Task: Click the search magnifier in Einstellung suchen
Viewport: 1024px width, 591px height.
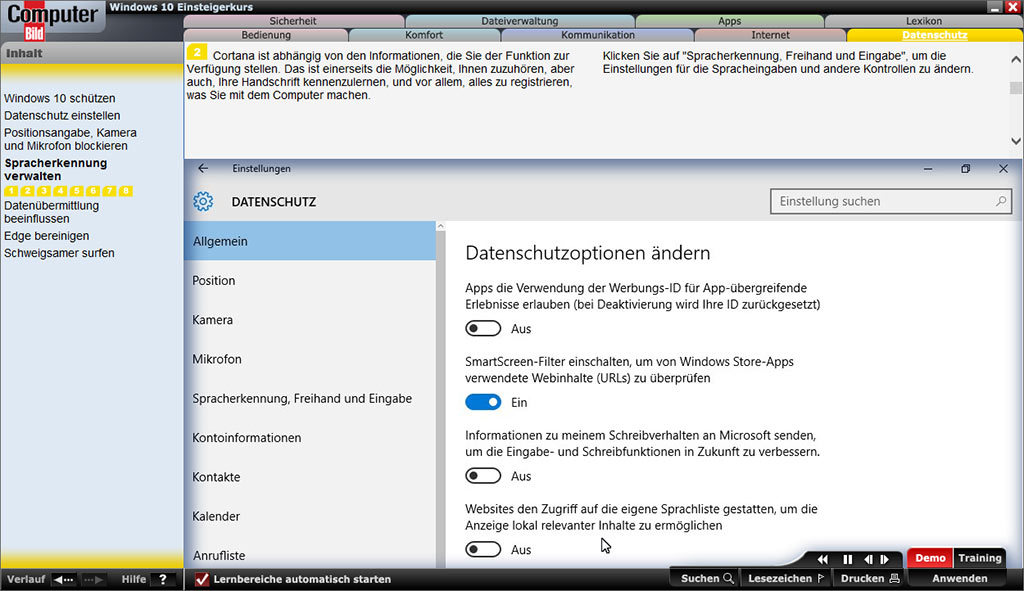Action: click(x=1000, y=201)
